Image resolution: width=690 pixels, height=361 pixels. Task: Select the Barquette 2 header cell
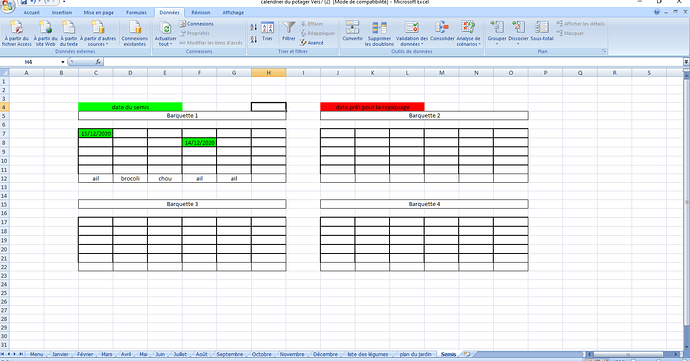click(x=424, y=115)
